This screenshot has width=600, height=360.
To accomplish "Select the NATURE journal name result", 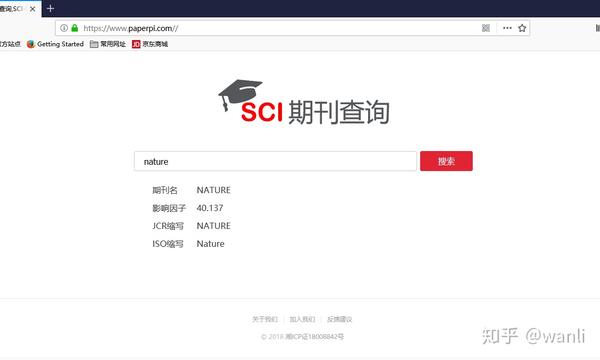I will [x=214, y=190].
